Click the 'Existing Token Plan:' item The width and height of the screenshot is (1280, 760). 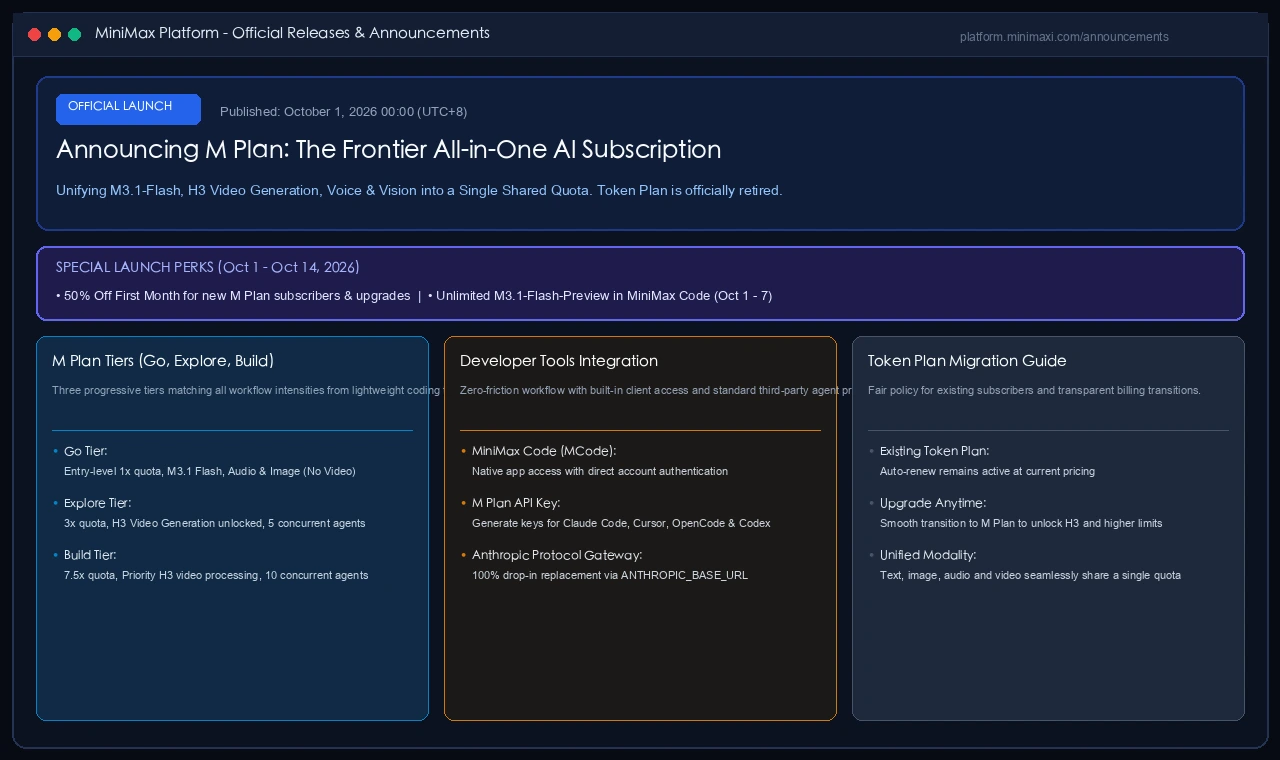(934, 451)
